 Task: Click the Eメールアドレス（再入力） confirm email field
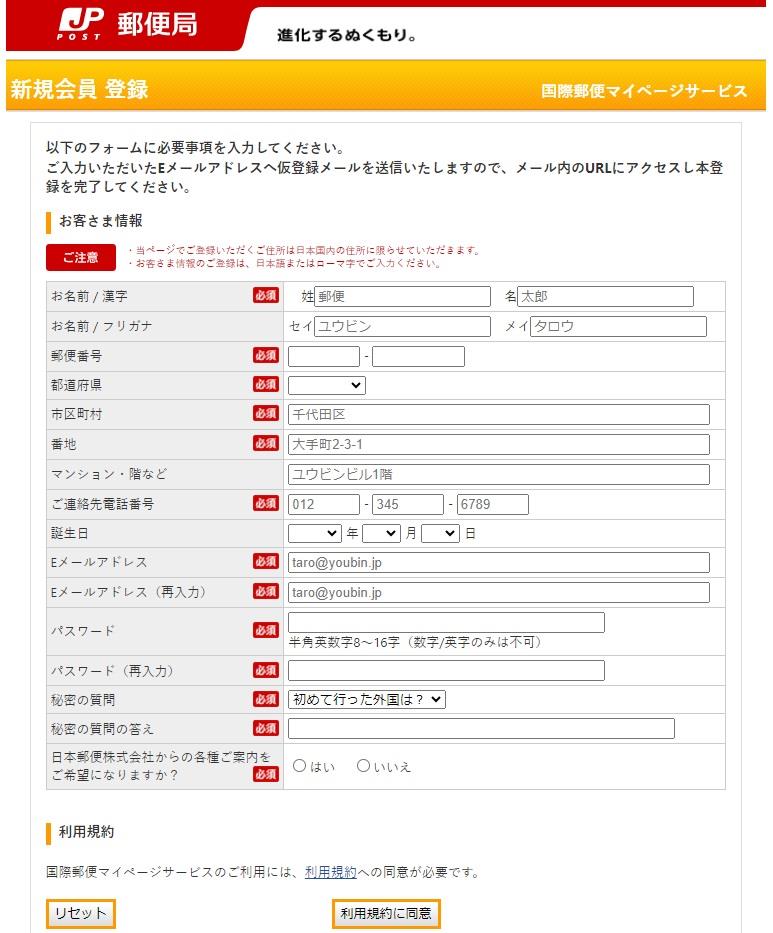(x=499, y=592)
